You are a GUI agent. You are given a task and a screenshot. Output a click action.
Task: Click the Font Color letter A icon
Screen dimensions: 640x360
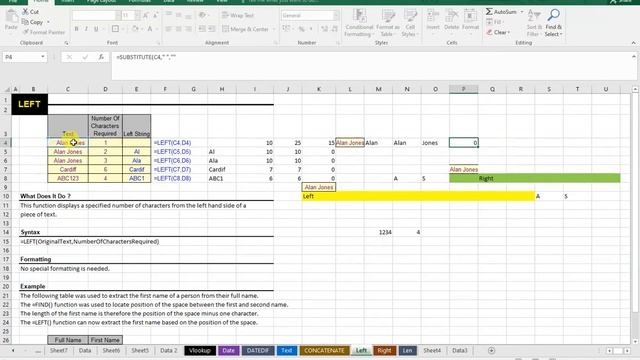pyautogui.click(x=150, y=29)
